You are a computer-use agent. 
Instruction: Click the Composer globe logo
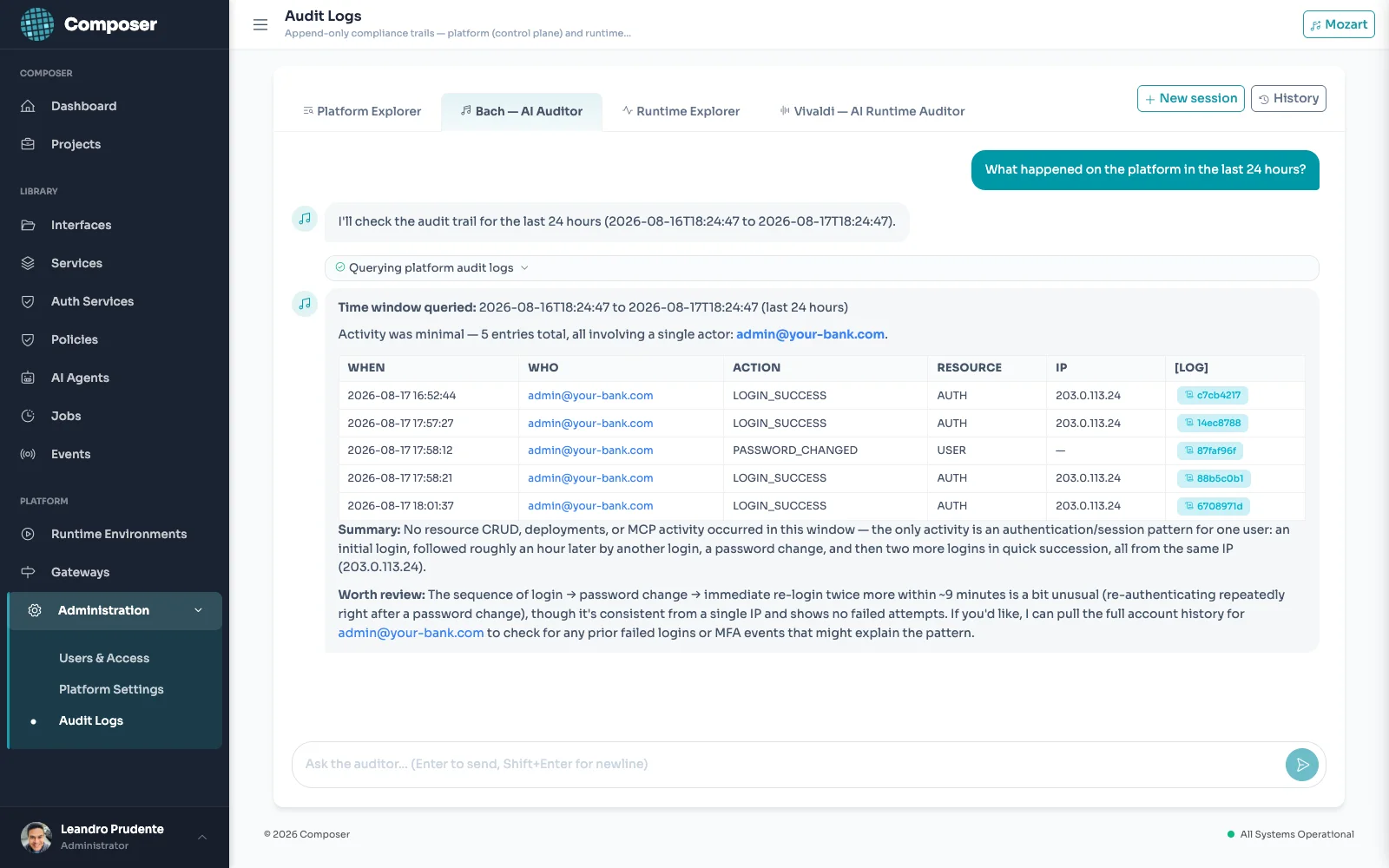click(37, 24)
